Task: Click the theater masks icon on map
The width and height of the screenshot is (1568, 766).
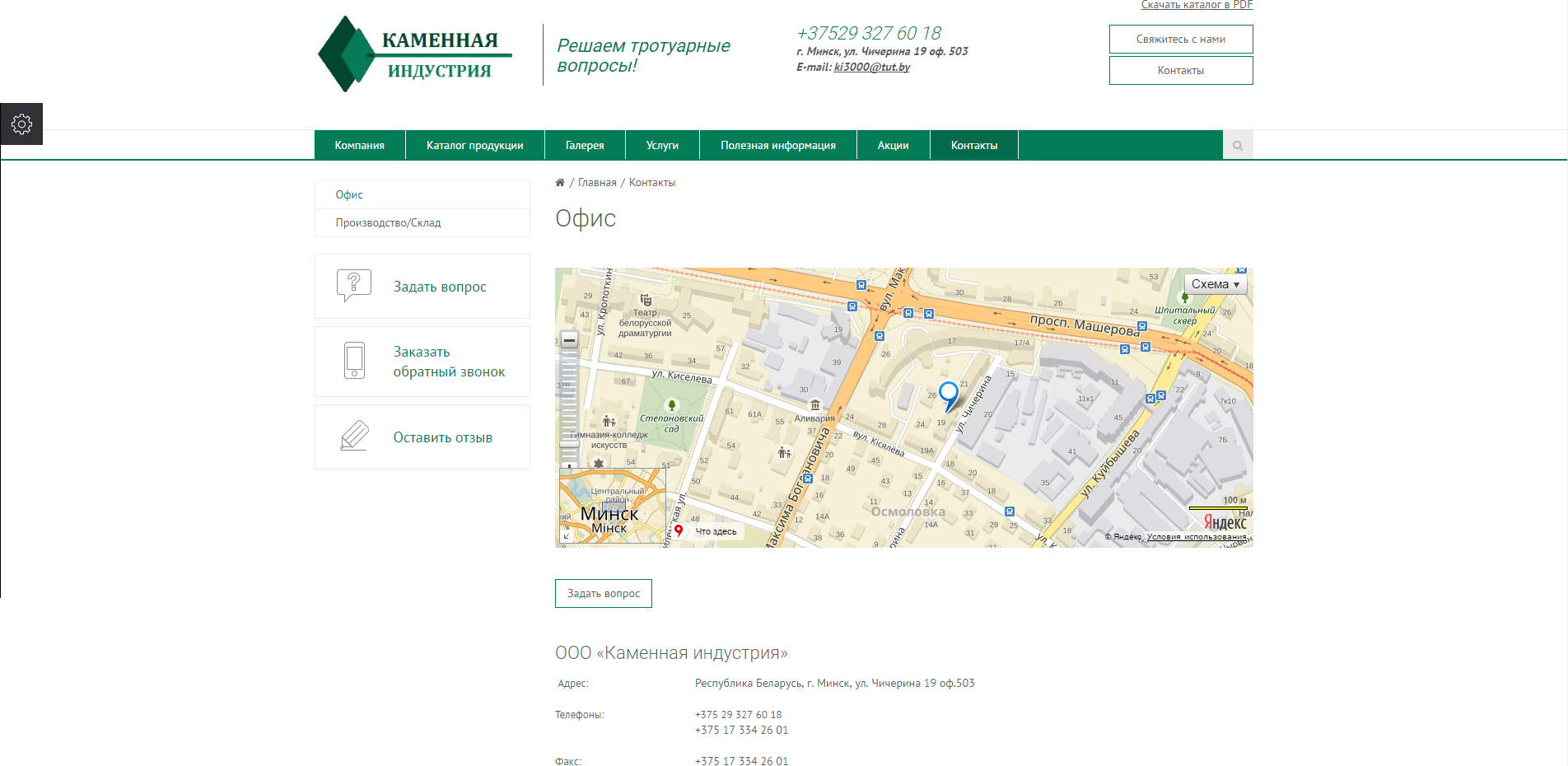Action: (646, 300)
